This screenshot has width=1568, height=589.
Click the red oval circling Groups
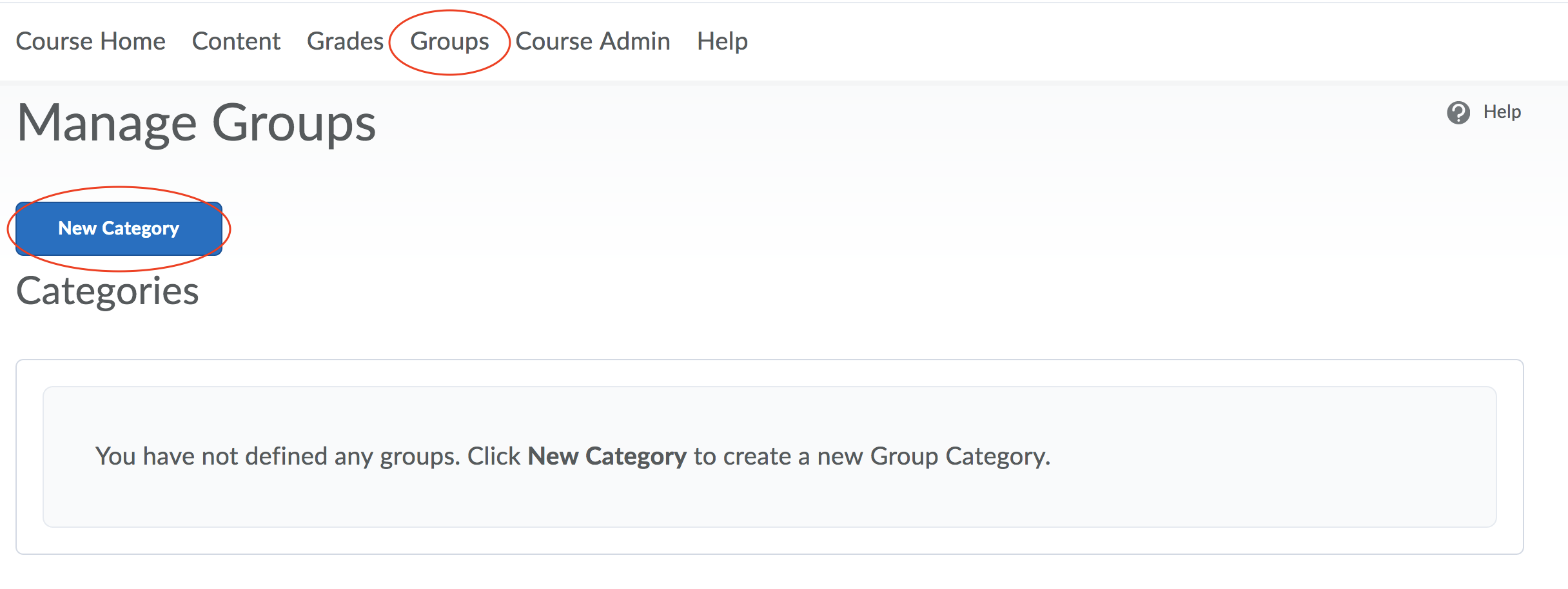[x=449, y=12]
